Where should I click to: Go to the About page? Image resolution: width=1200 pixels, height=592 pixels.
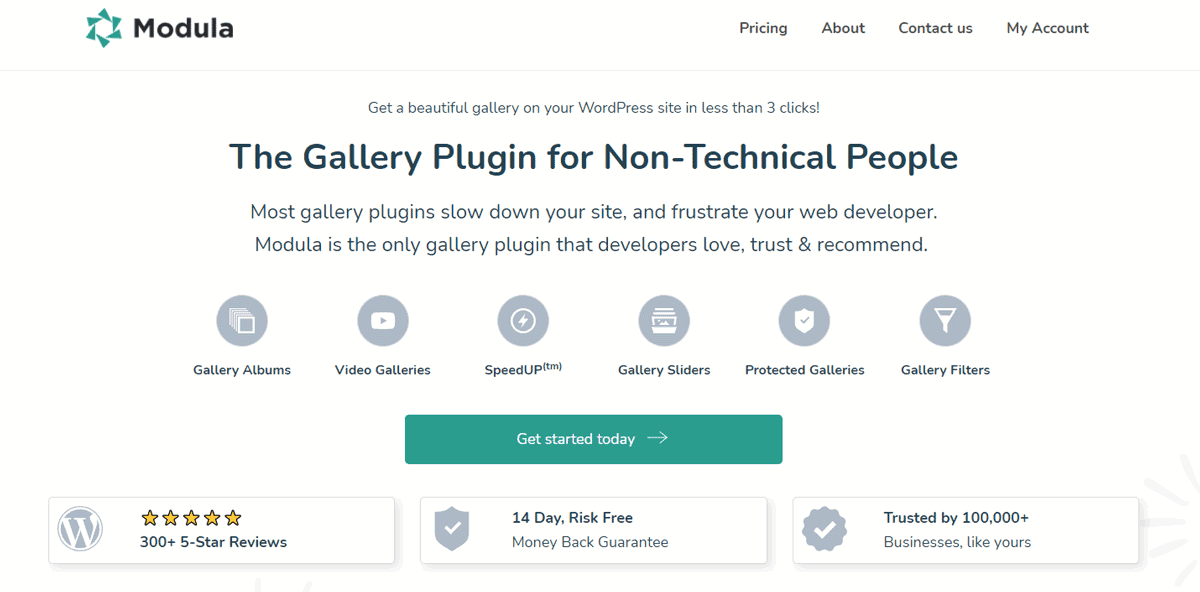843,28
